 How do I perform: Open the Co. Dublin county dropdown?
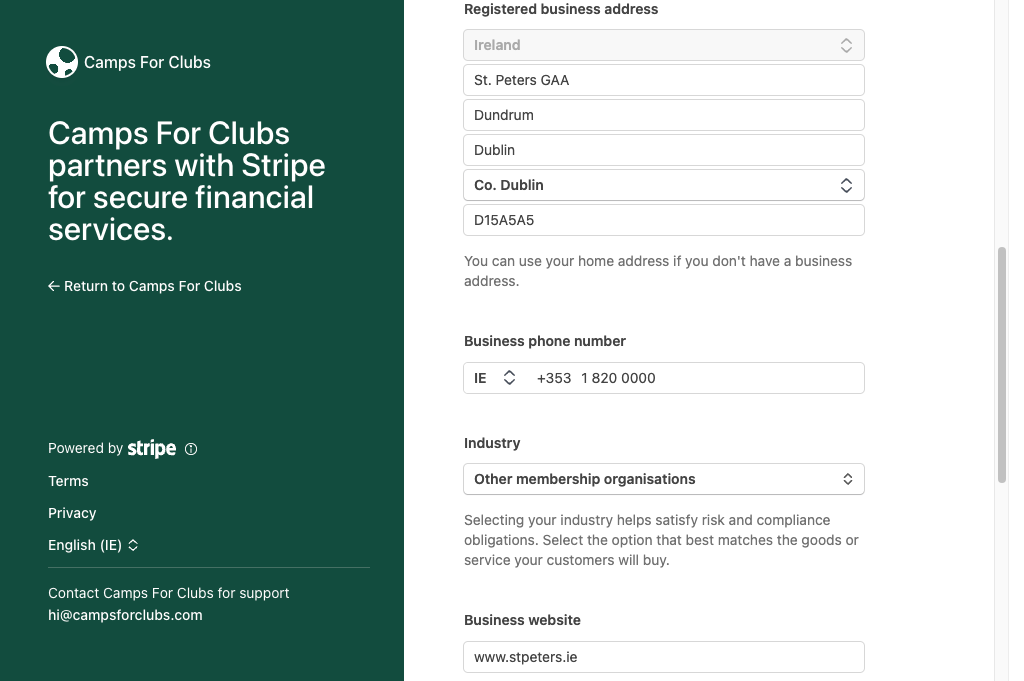click(x=664, y=185)
